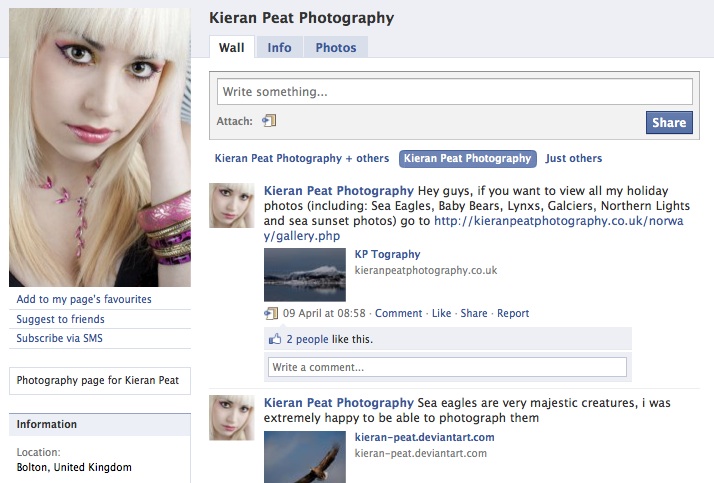
Task: Like the 09 April holiday photos post
Action: pyautogui.click(x=441, y=313)
